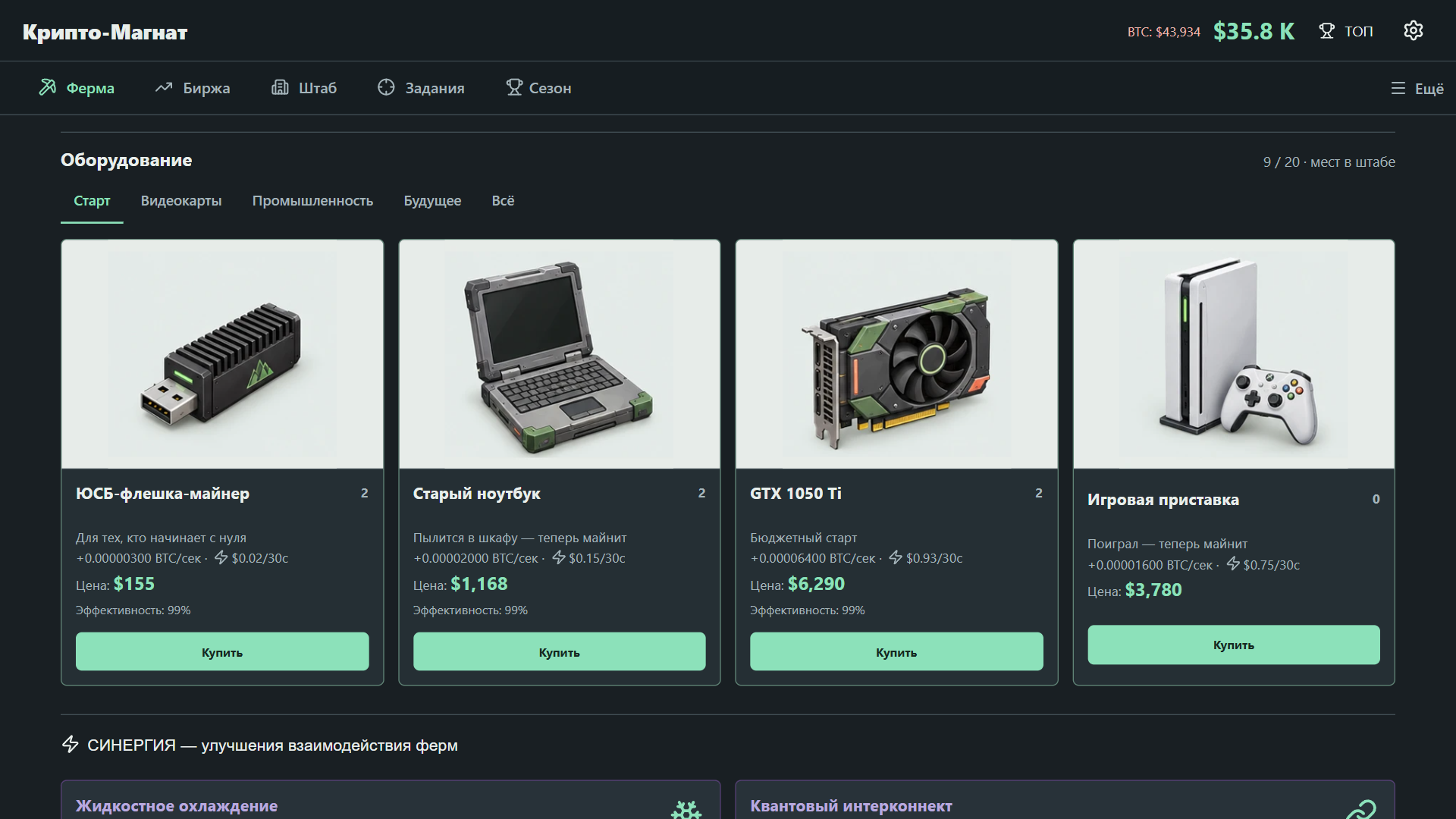Open the Будущее tab
The image size is (1456, 819).
(x=432, y=201)
